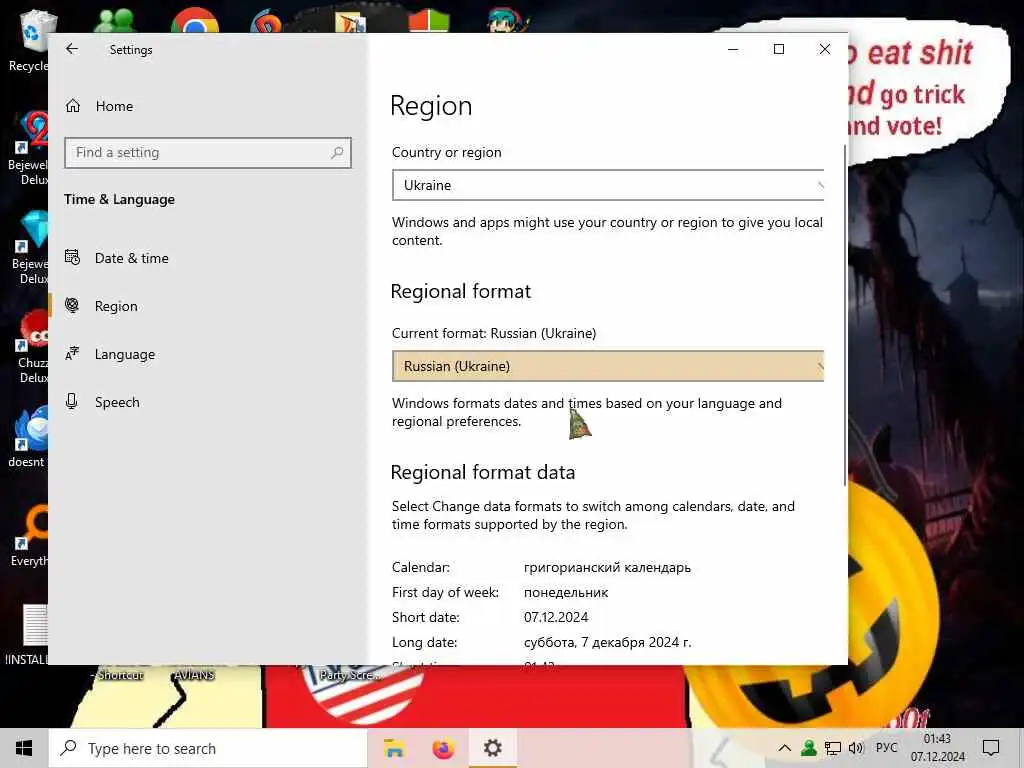Click the search magnifier in Find a setting

coord(337,153)
